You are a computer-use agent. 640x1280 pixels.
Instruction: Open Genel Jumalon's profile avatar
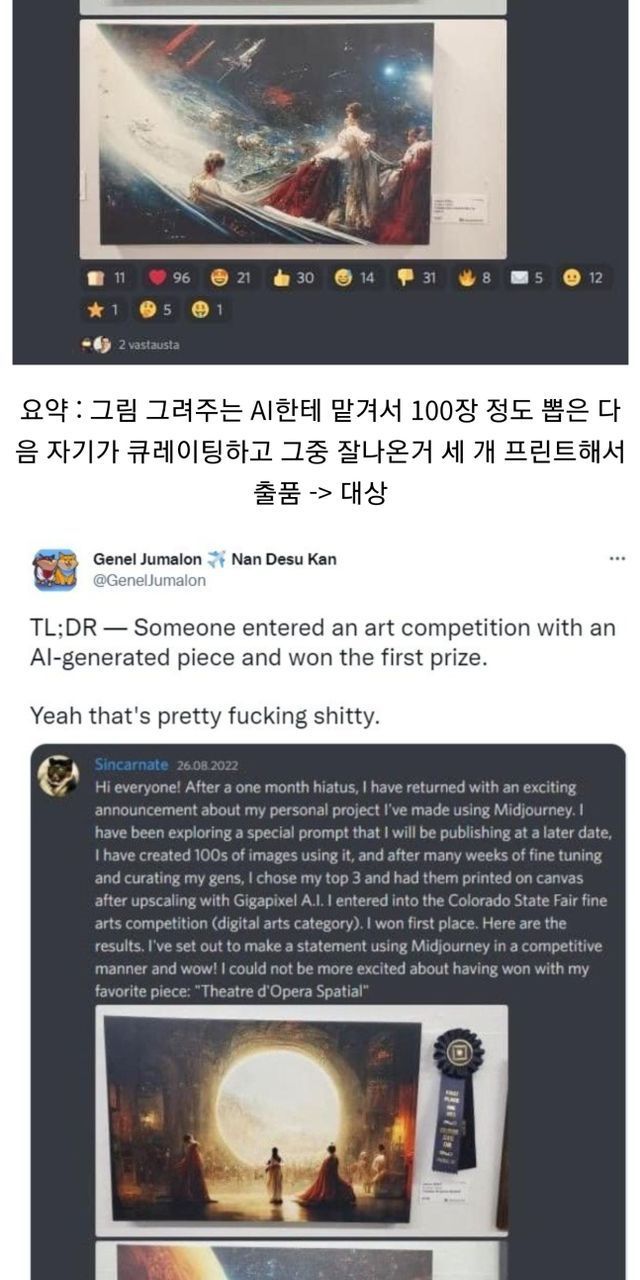click(x=55, y=570)
